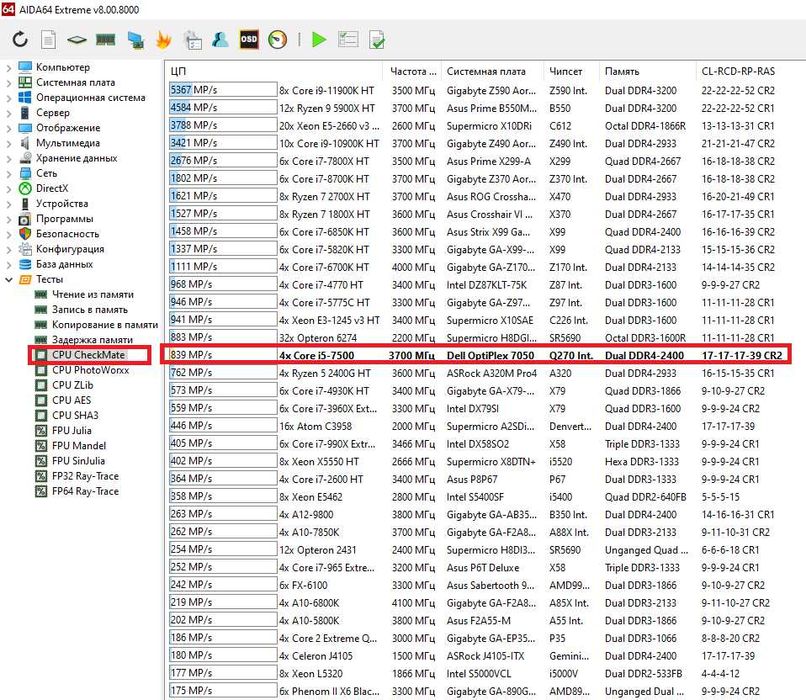Viewport: 806px width, 700px height.
Task: Select the 16x Atom C3958 row
Action: point(475,426)
